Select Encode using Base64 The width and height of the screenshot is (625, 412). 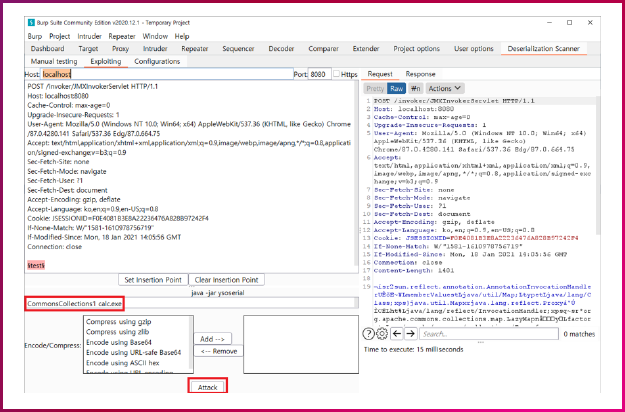[119, 342]
